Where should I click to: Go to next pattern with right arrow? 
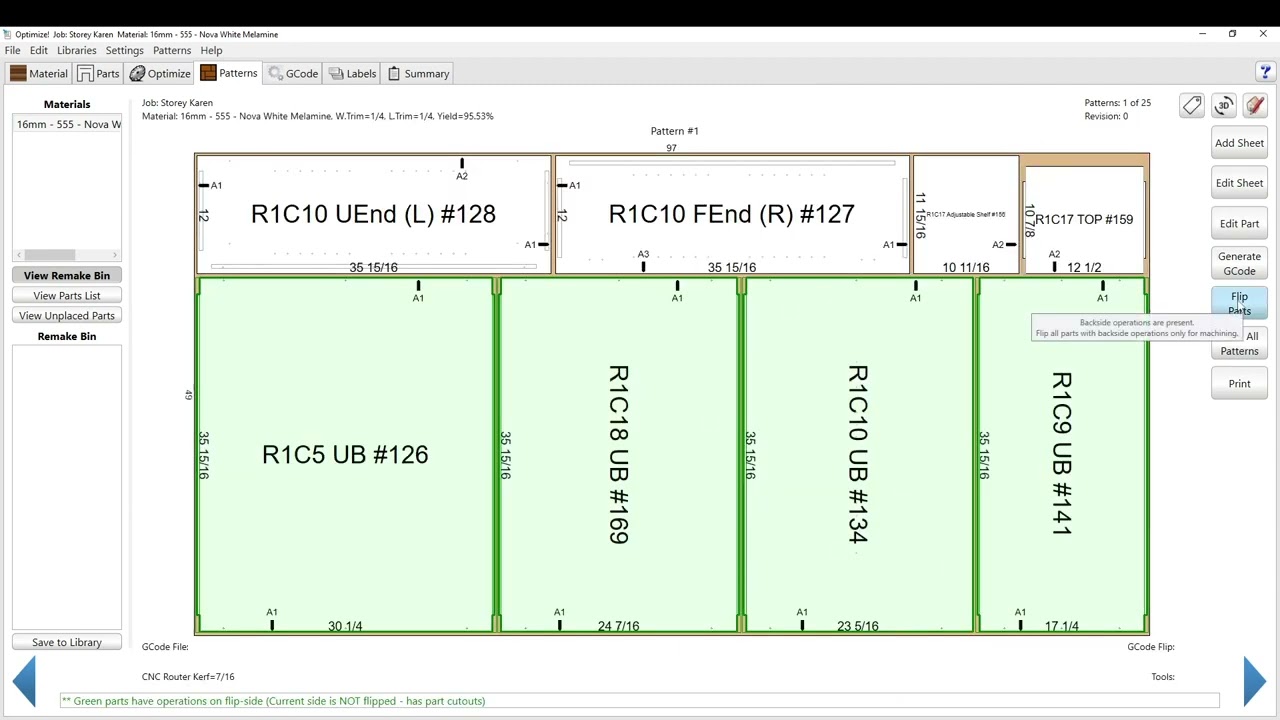coord(1254,680)
